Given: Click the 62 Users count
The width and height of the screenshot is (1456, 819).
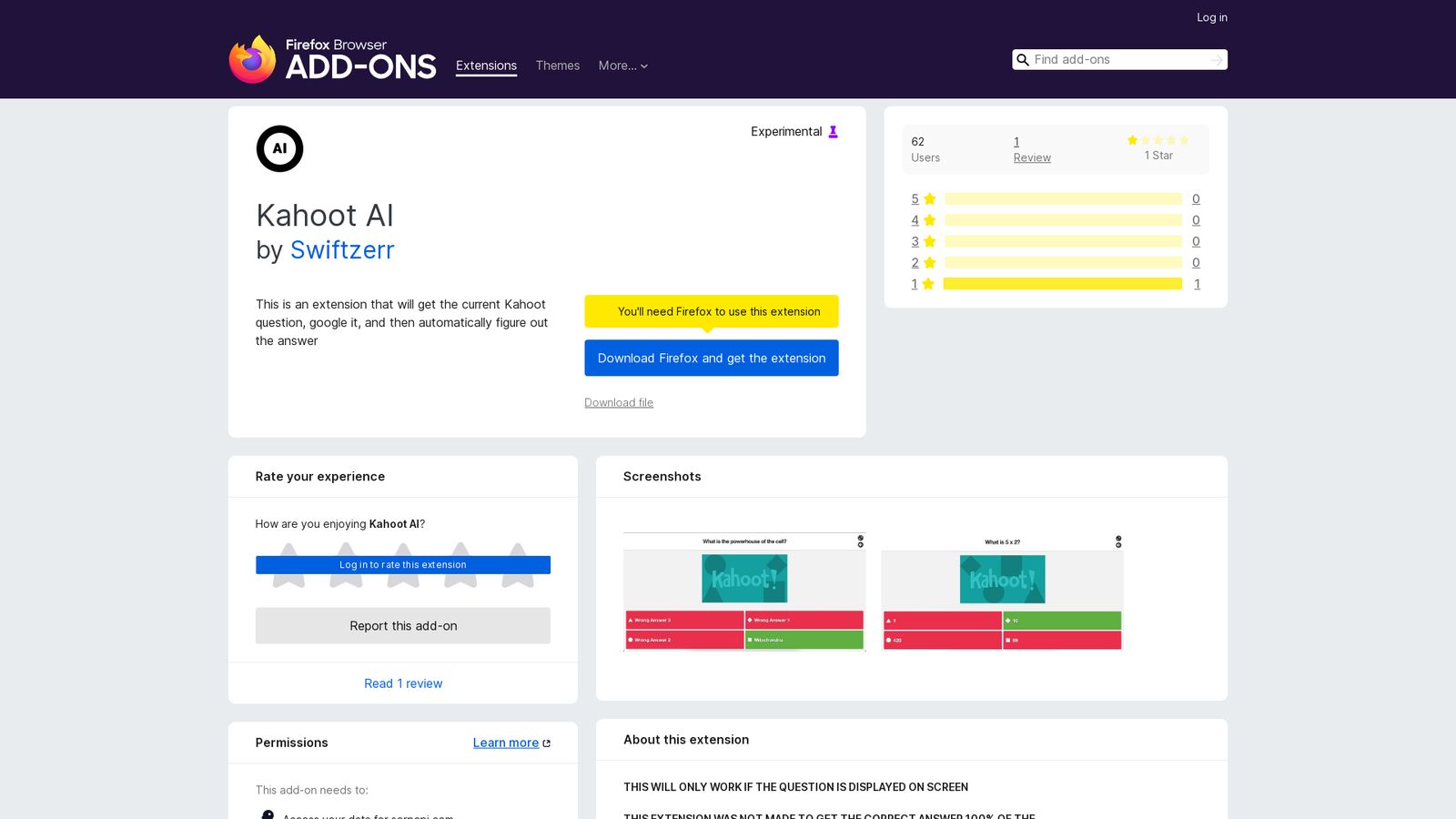Looking at the screenshot, I should (x=925, y=149).
